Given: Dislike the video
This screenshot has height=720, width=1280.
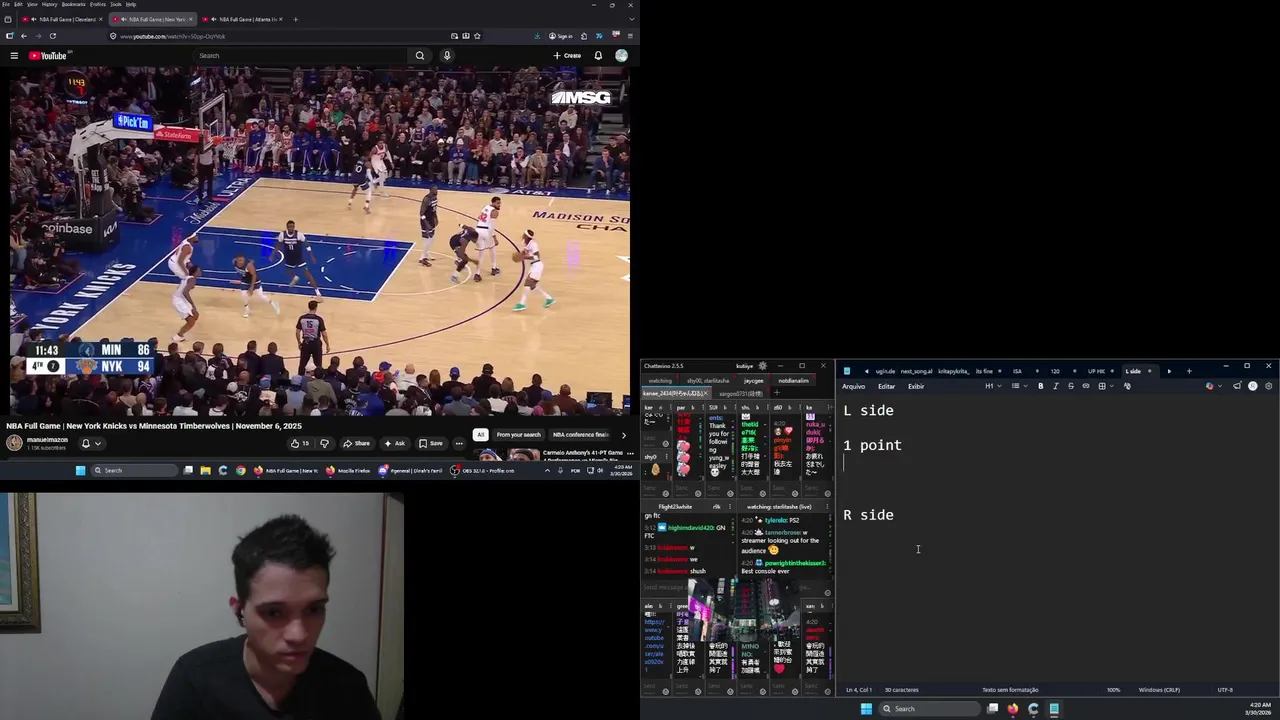Looking at the screenshot, I should click(324, 443).
